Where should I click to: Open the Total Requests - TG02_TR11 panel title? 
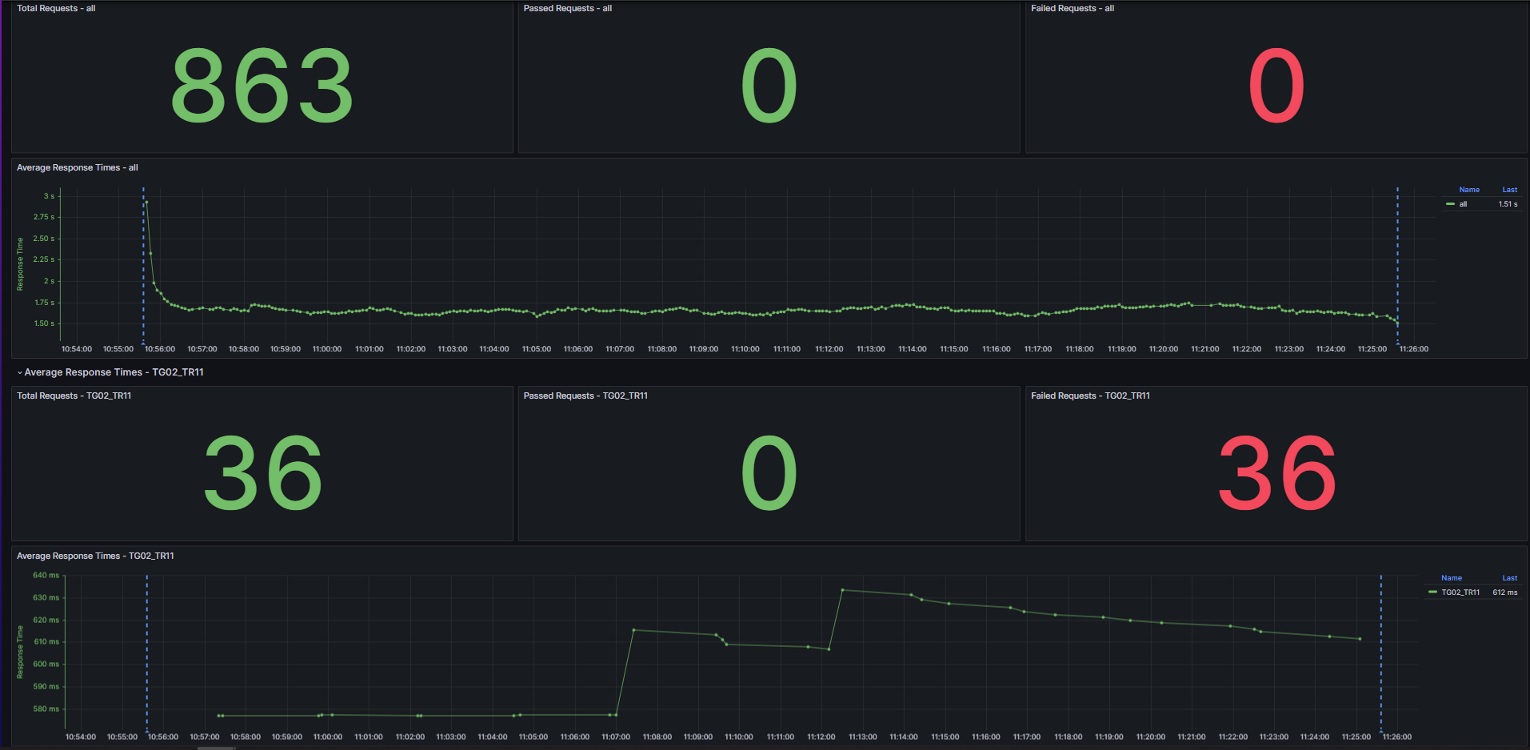point(76,396)
